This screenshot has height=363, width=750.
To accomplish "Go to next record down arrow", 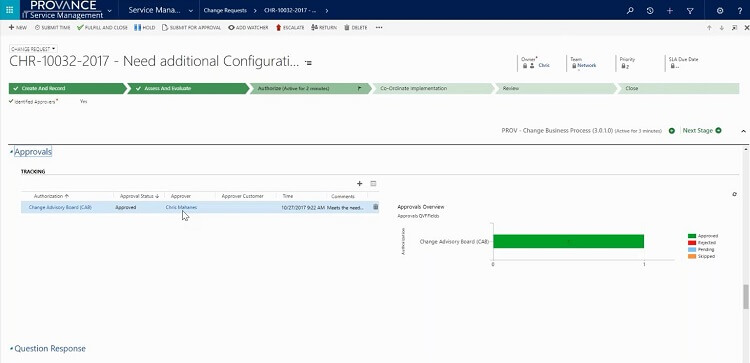I will coord(722,28).
